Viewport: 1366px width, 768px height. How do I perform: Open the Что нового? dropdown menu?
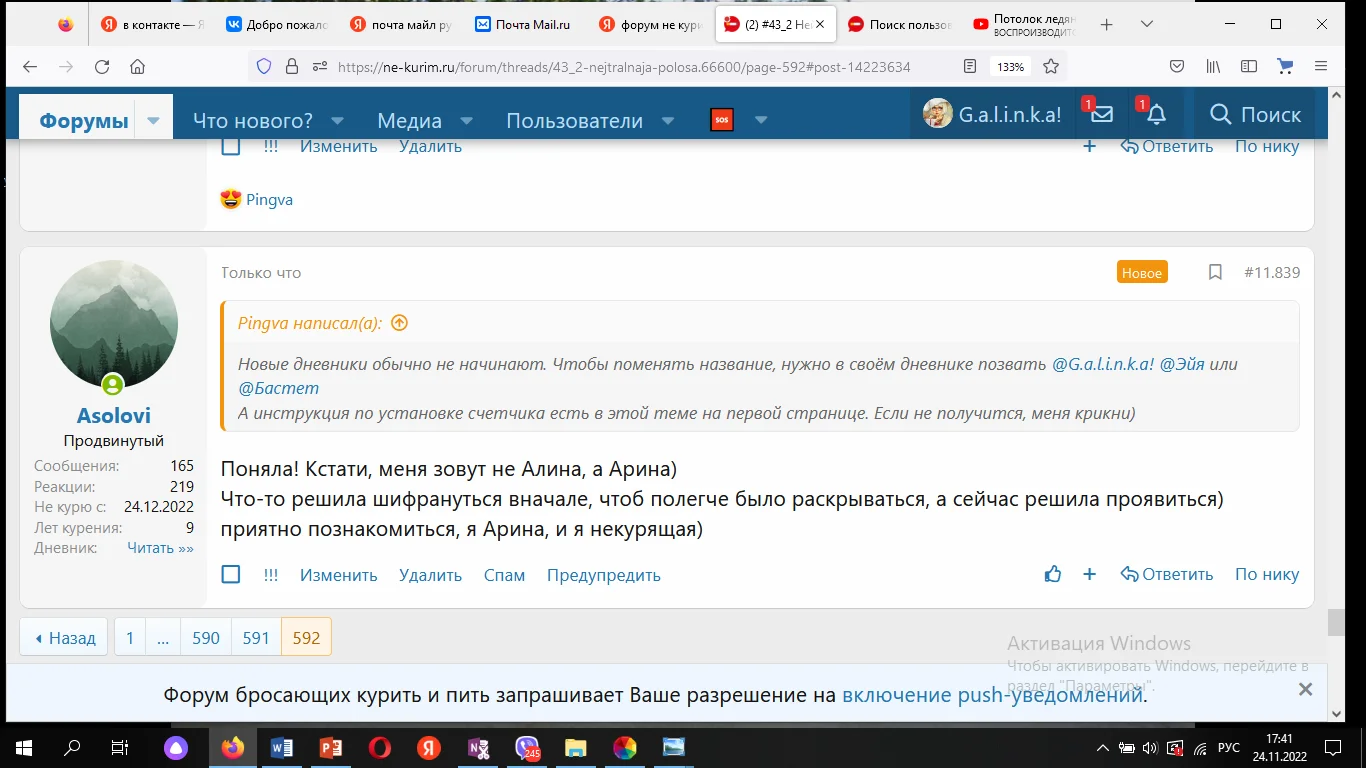click(x=255, y=119)
